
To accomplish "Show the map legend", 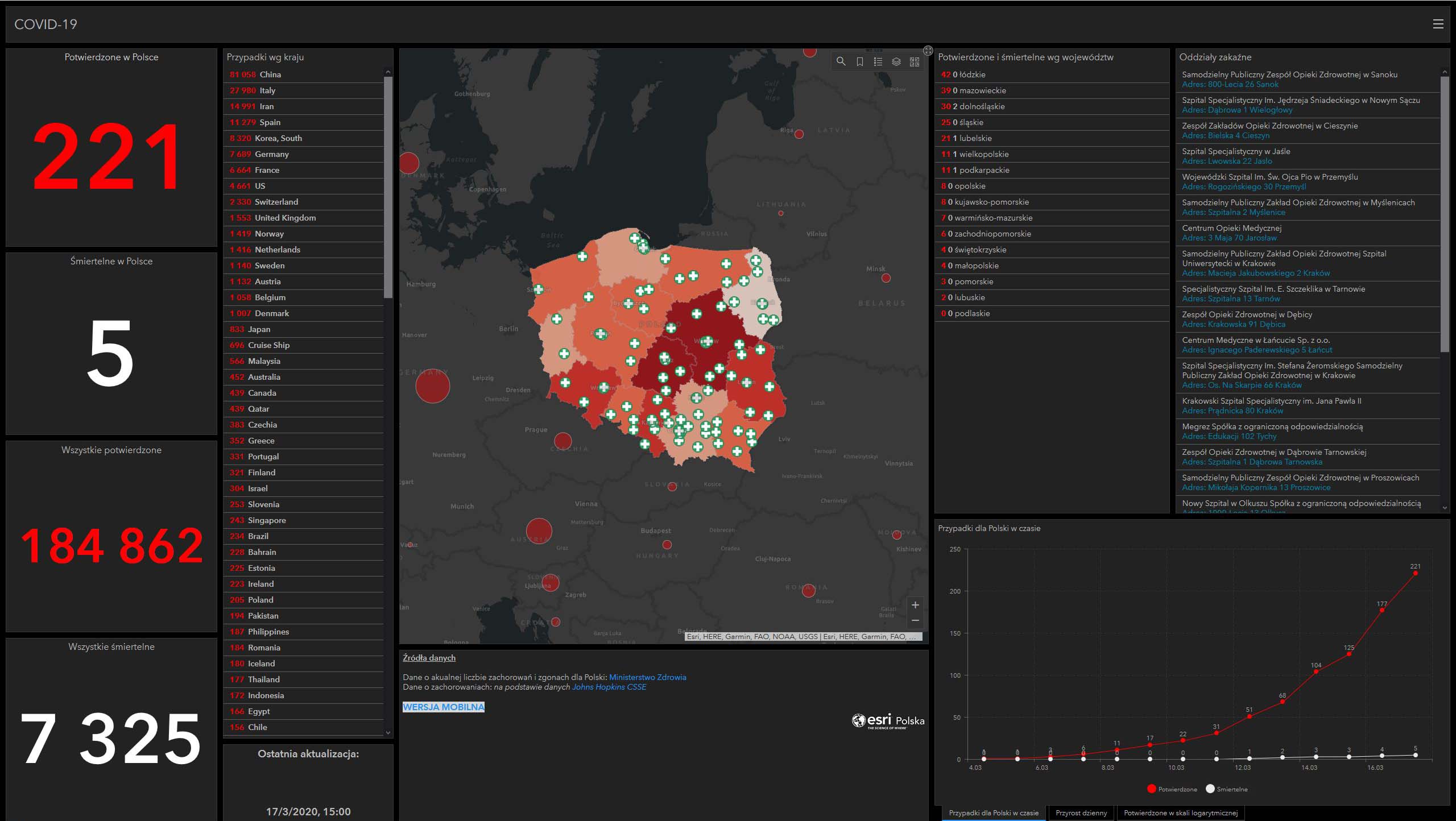I will coord(878,61).
